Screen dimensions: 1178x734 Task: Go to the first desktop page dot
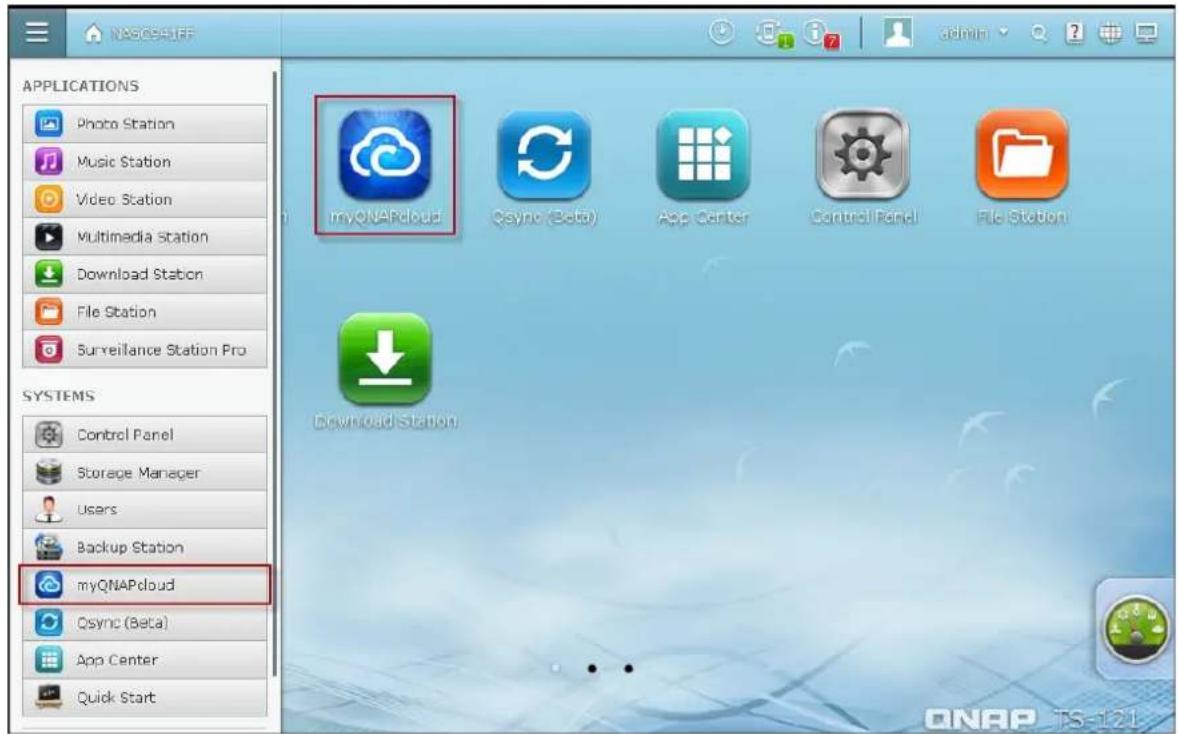(x=556, y=668)
